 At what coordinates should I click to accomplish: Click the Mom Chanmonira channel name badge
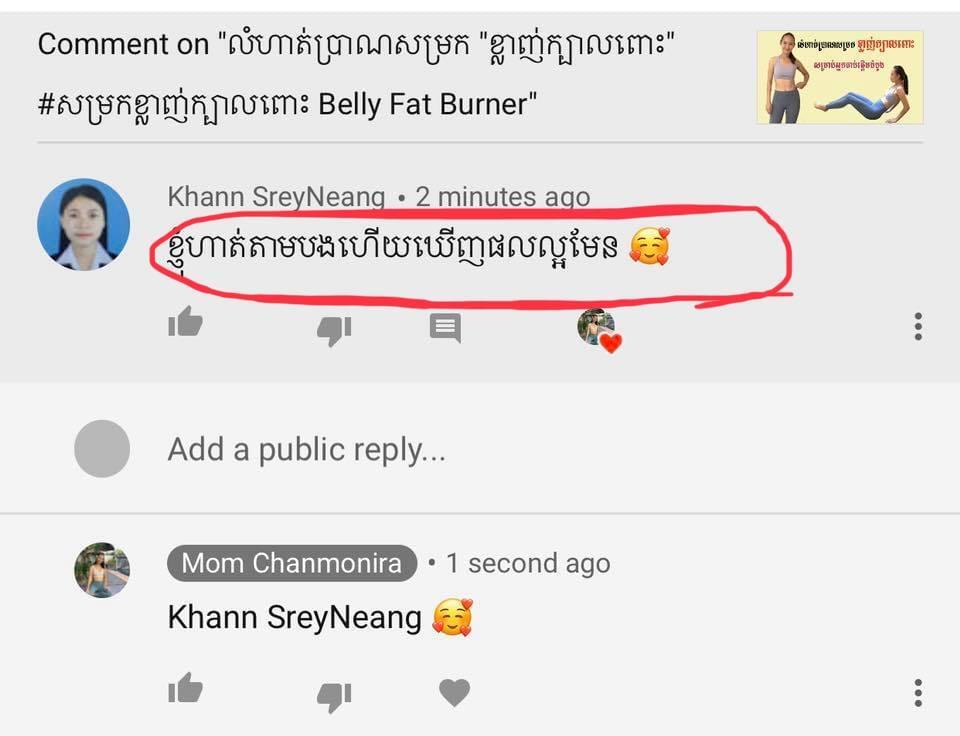[x=292, y=563]
